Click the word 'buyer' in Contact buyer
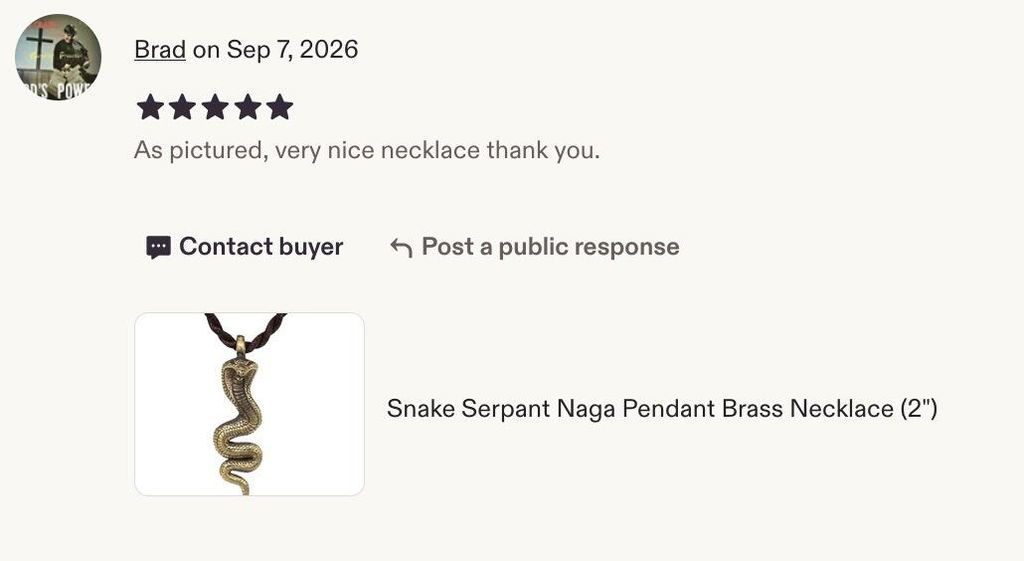The image size is (1024, 561). click(311, 247)
